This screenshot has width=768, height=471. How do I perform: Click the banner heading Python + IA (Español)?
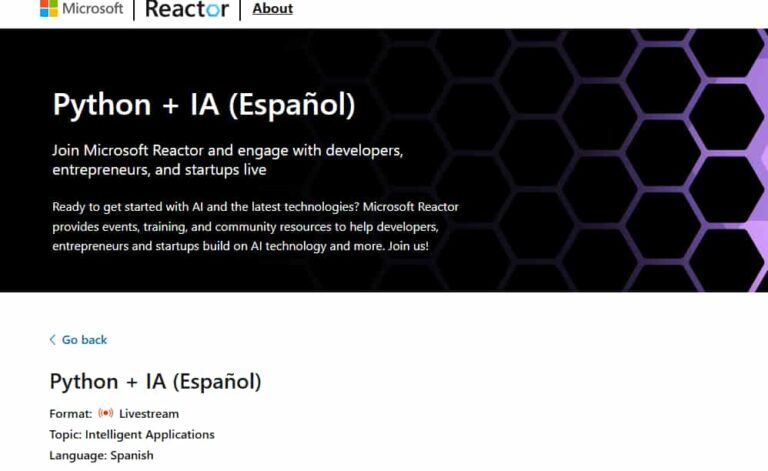click(x=203, y=104)
